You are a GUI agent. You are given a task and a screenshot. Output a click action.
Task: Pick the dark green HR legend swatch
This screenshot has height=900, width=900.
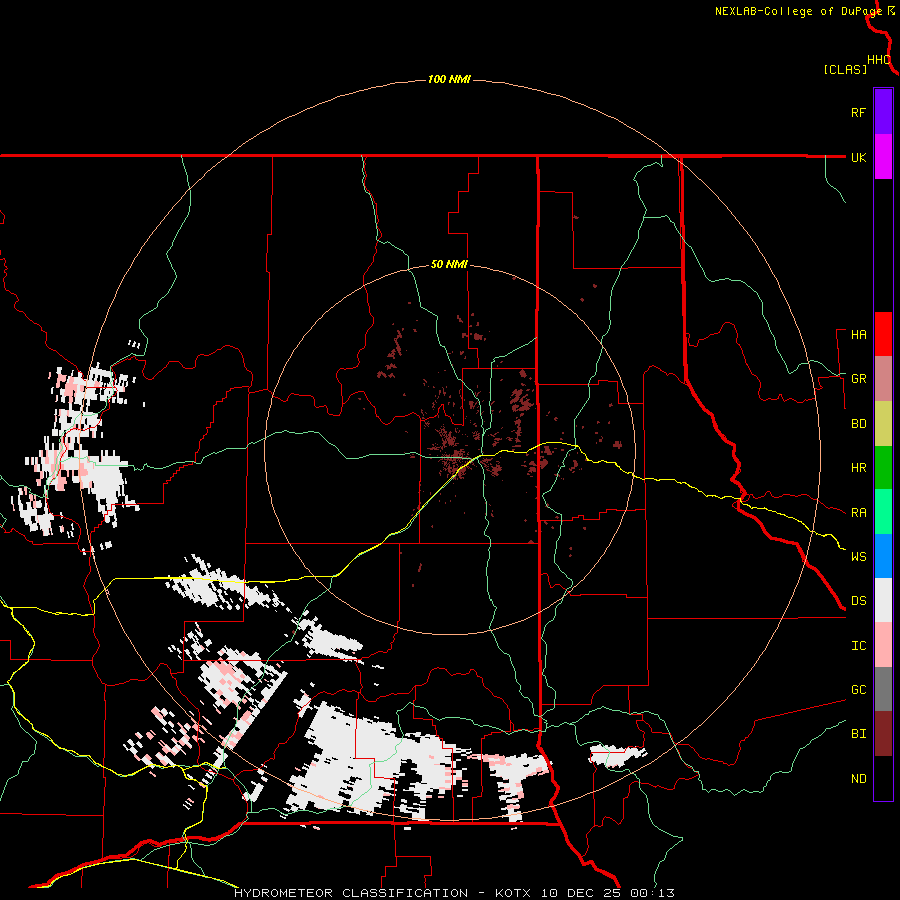pos(883,468)
